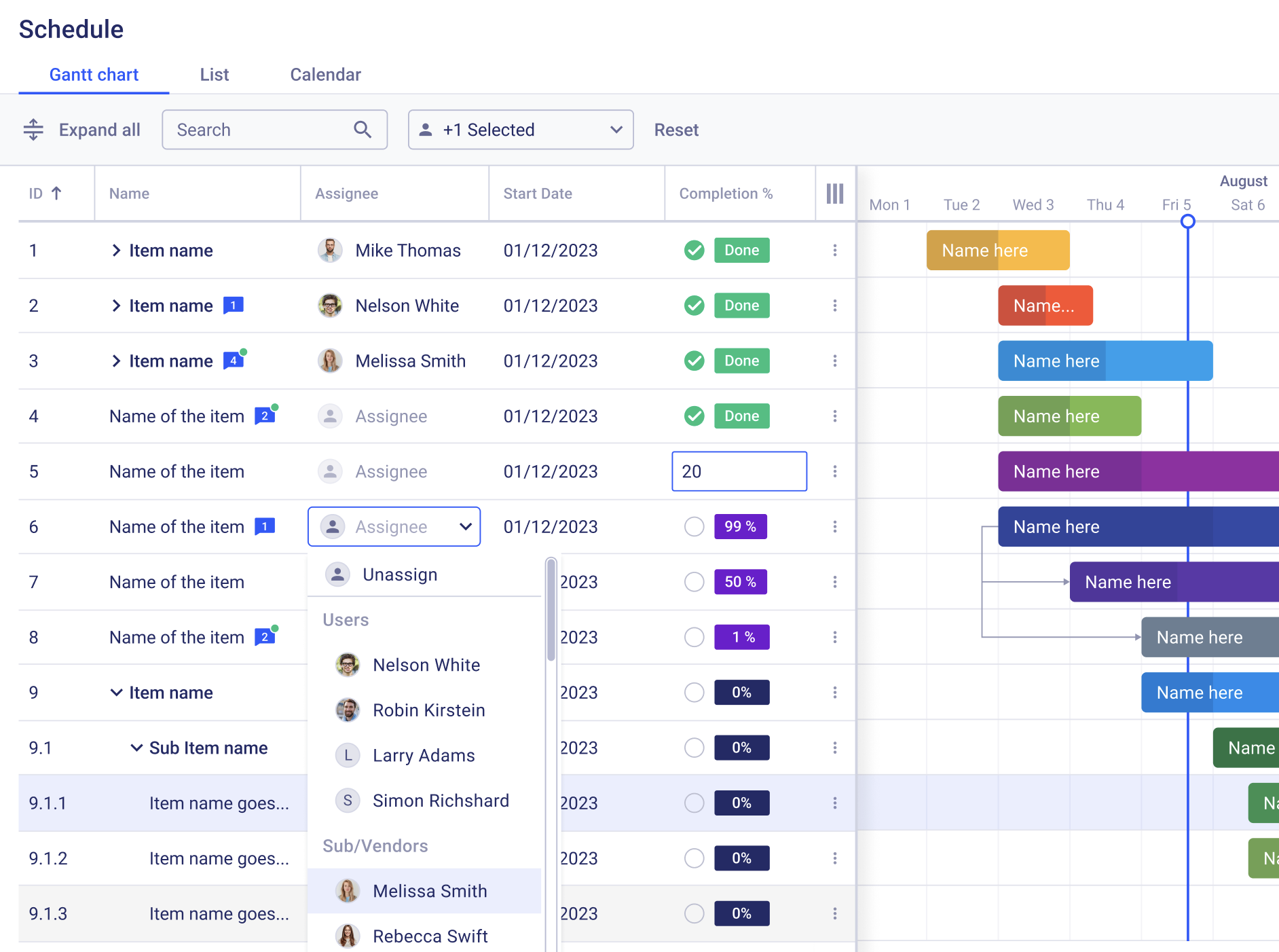
Task: Mark row 9.1.3 as complete
Action: pyautogui.click(x=694, y=914)
